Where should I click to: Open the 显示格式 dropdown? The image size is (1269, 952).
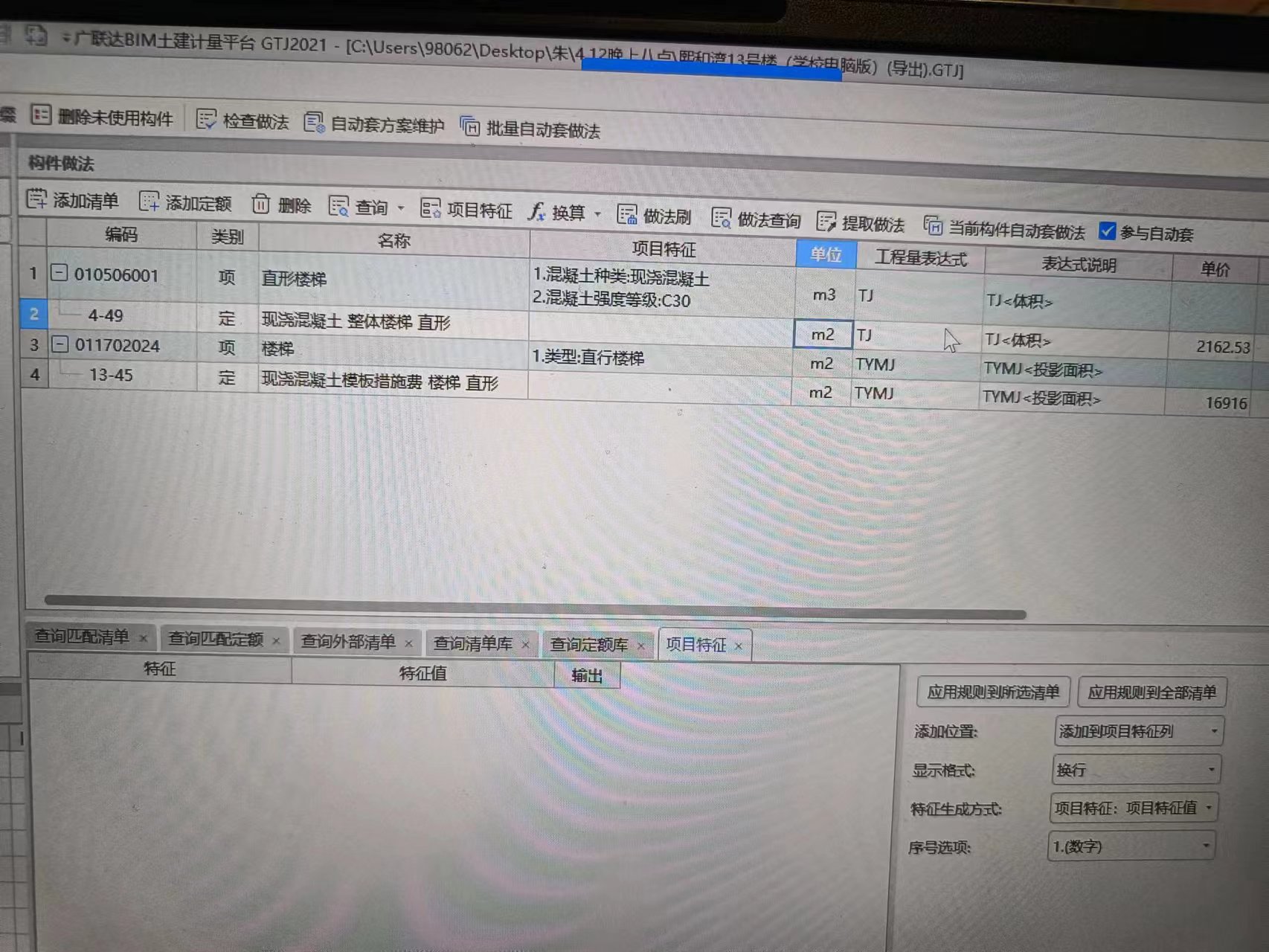[x=1136, y=770]
